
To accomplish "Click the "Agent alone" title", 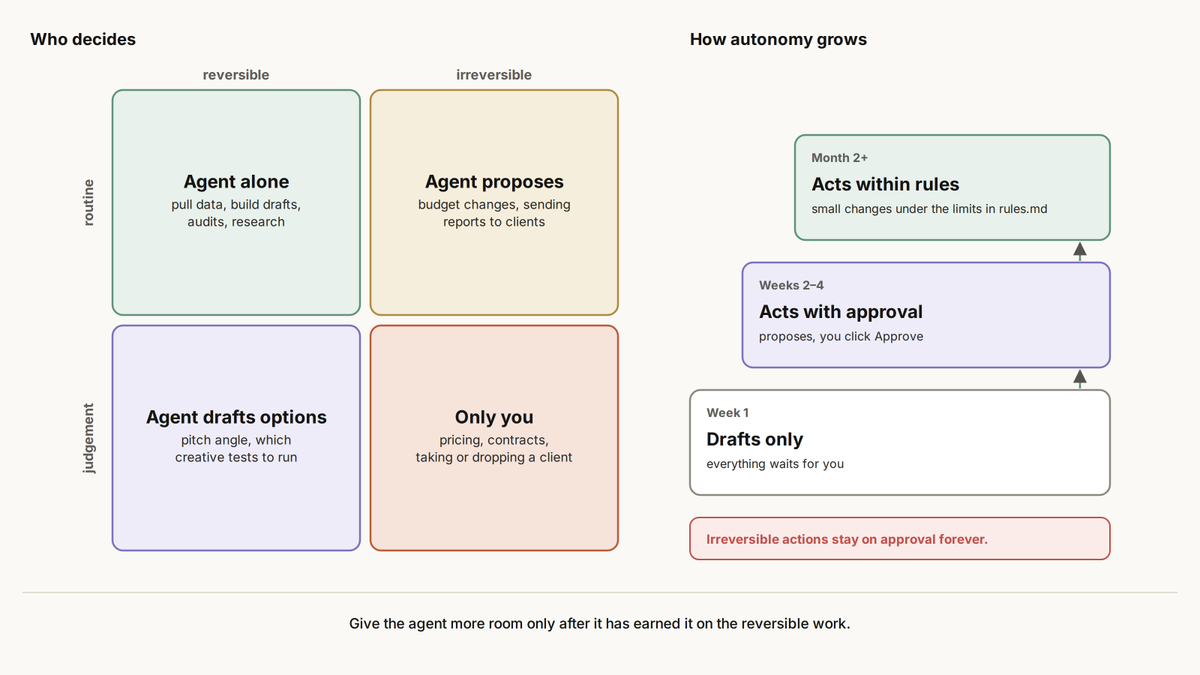I will point(236,182).
